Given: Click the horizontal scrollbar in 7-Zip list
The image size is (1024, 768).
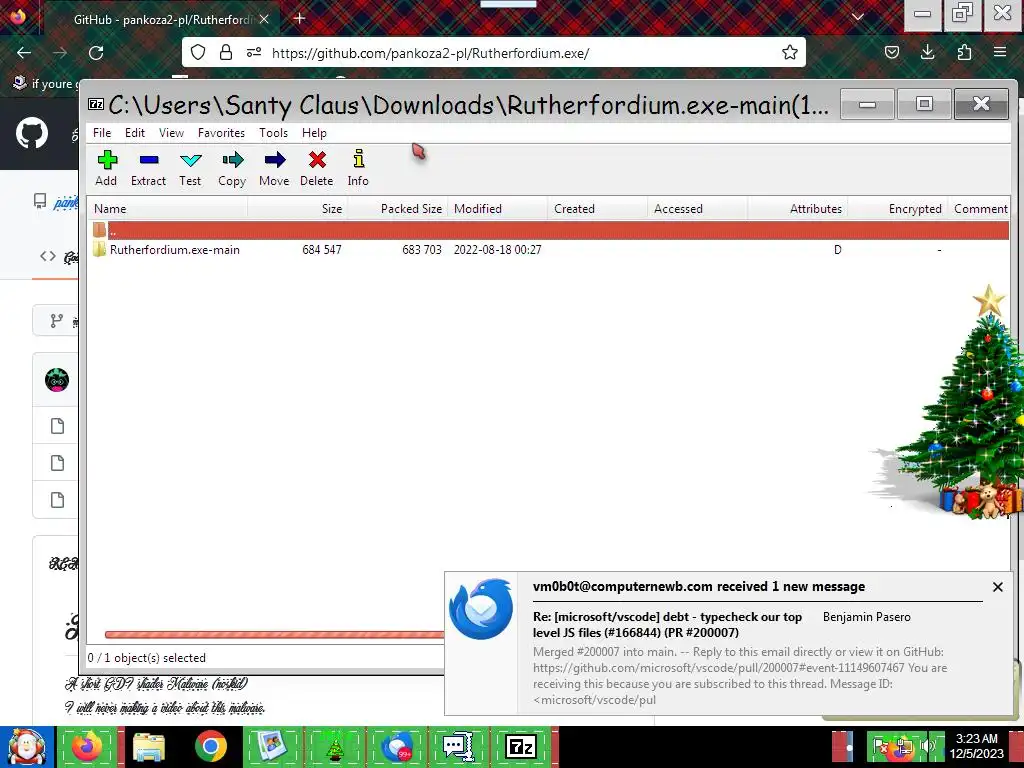Looking at the screenshot, I should 274,634.
